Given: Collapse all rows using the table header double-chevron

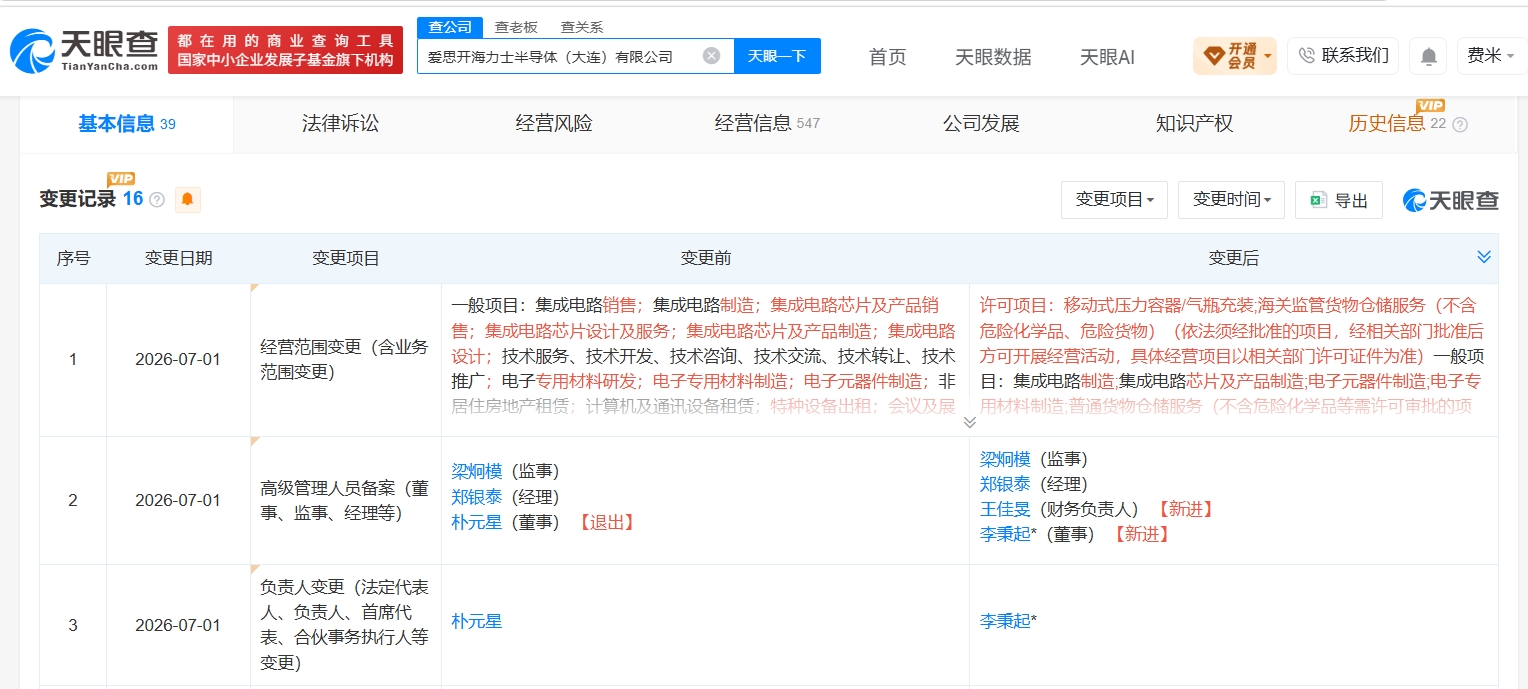Looking at the screenshot, I should click(1484, 257).
